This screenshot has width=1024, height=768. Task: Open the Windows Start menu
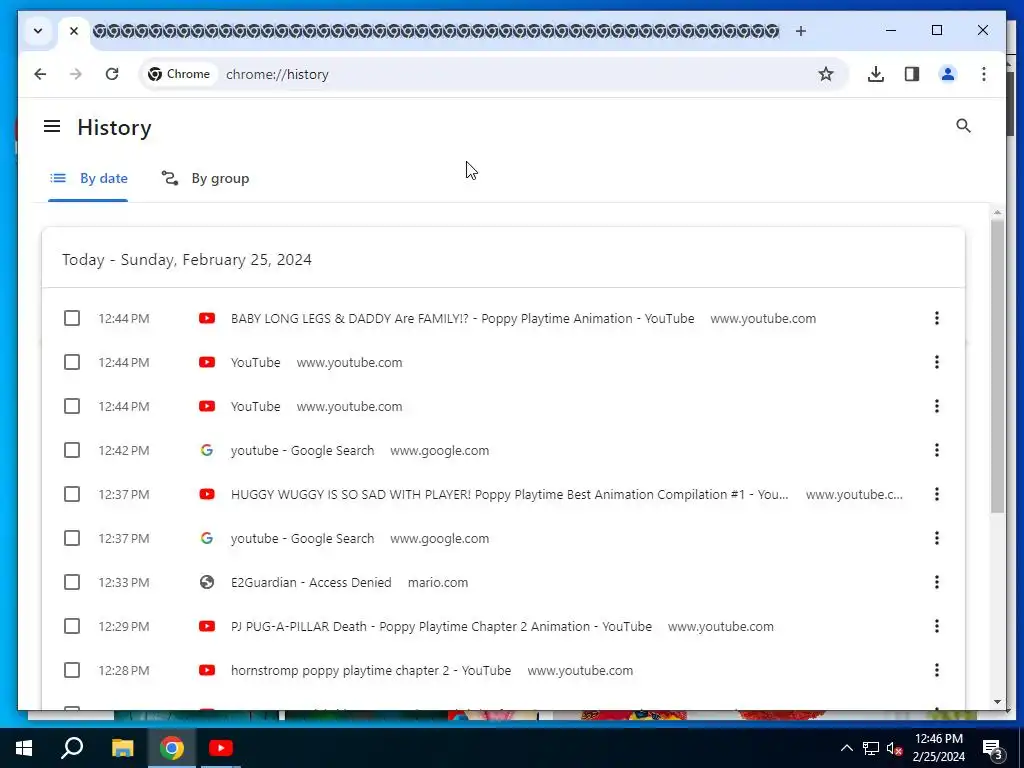coord(24,748)
